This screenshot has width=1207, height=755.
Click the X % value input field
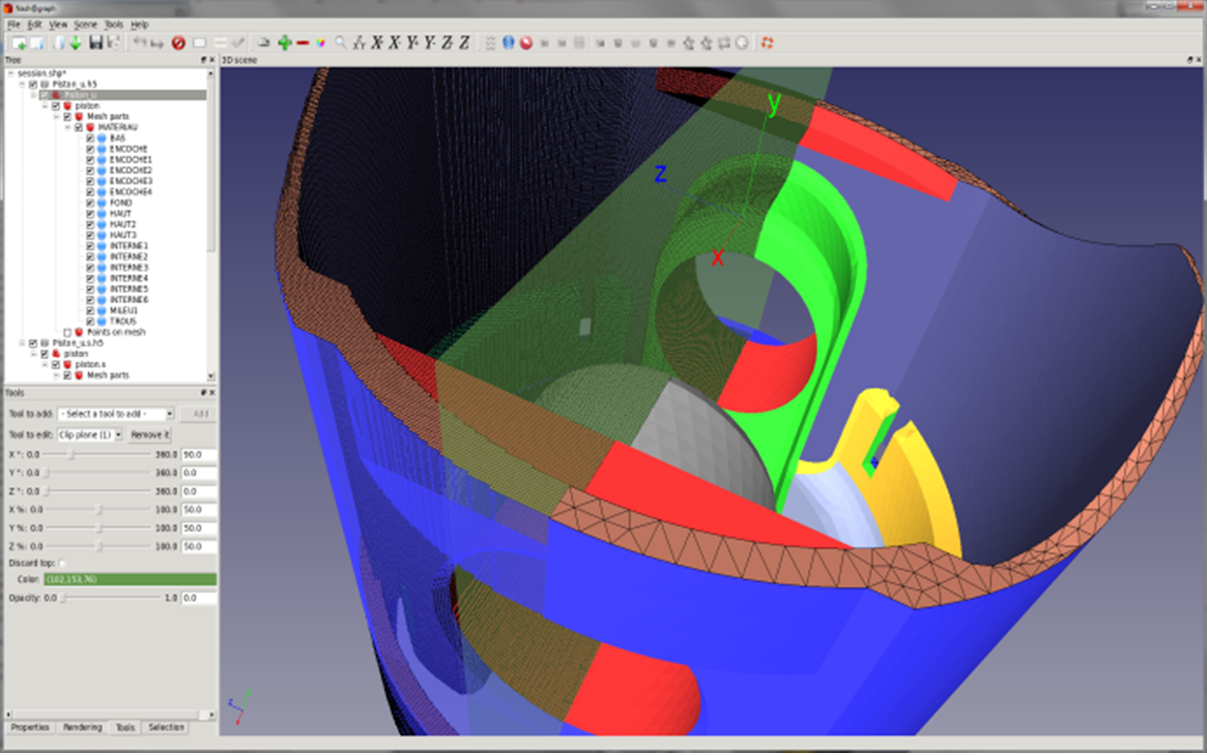coord(199,510)
